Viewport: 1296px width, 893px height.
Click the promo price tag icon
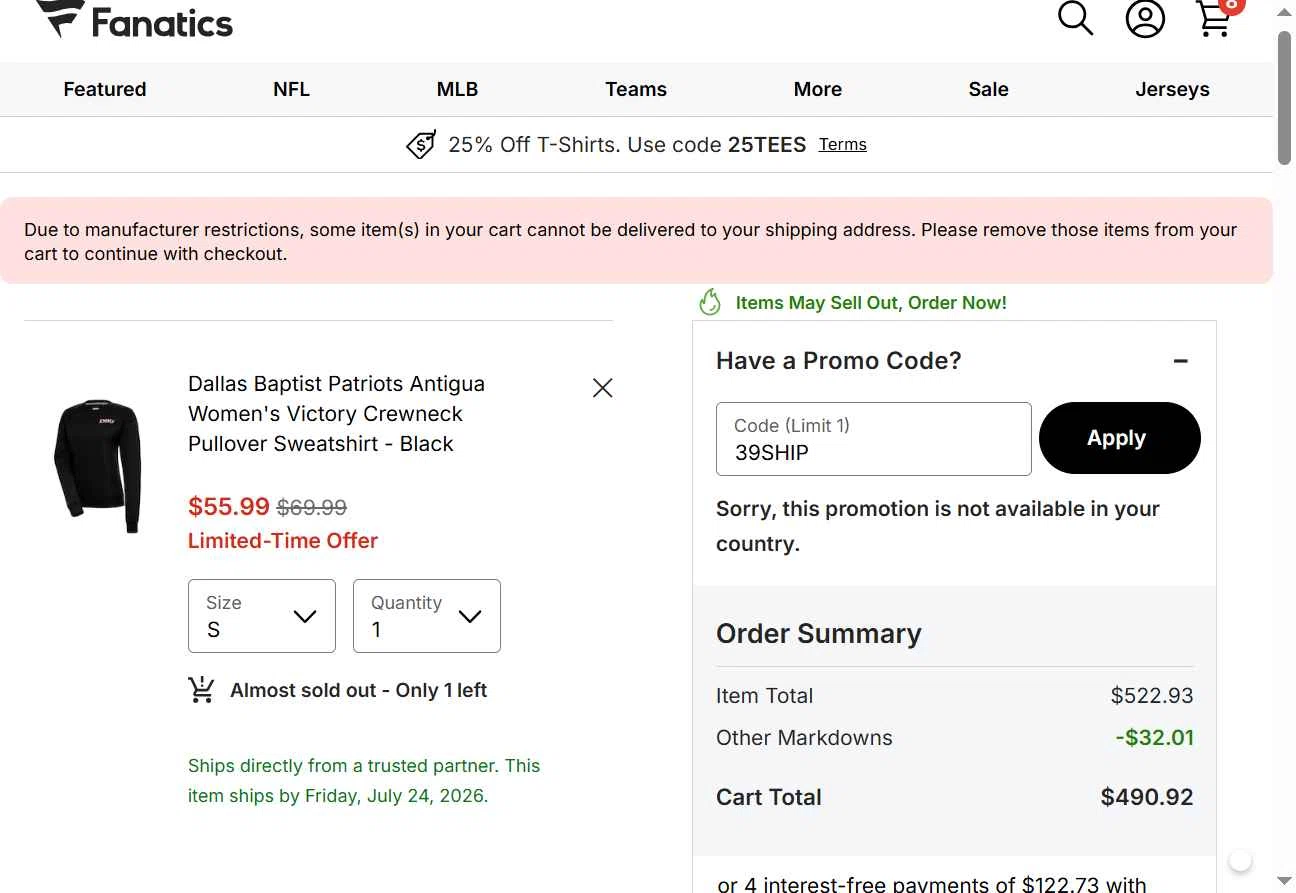[x=421, y=145]
